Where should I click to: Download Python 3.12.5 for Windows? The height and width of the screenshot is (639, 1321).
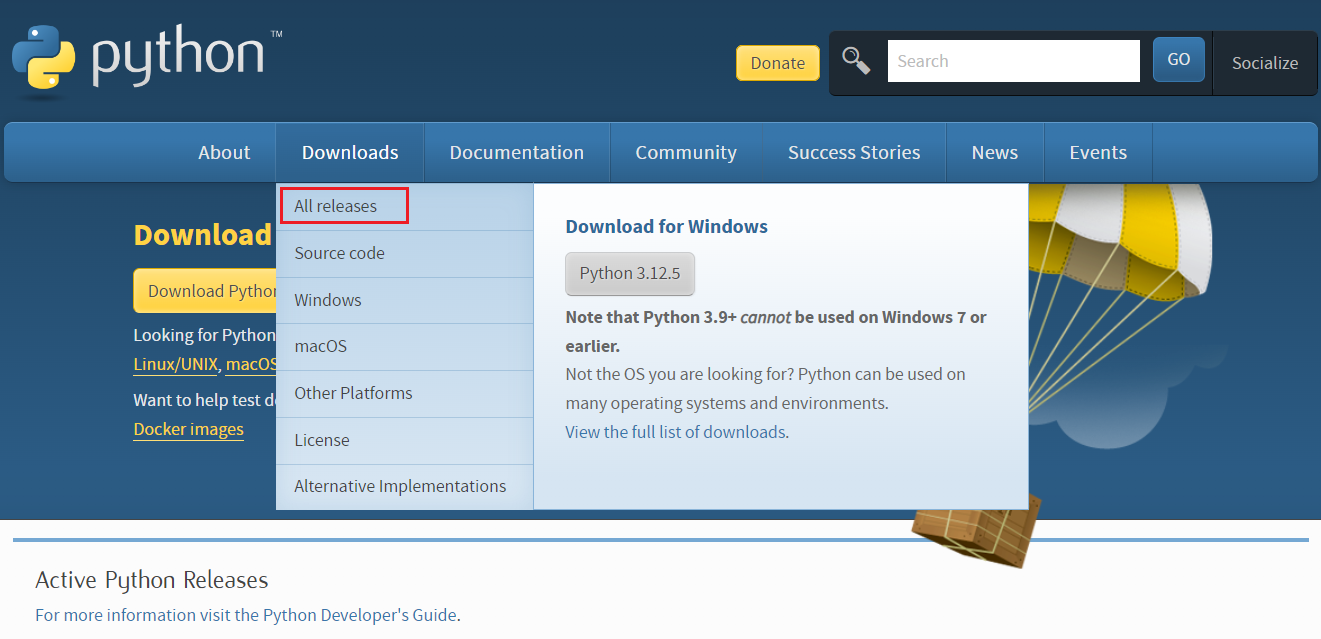coord(629,274)
